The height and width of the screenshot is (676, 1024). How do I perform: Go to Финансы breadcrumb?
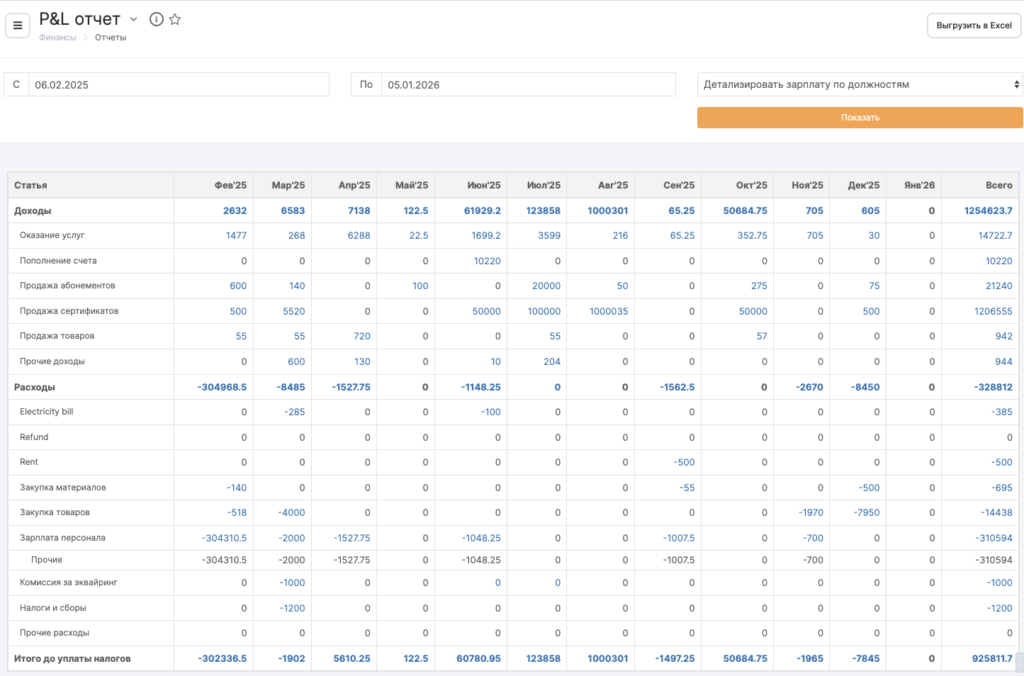point(57,38)
